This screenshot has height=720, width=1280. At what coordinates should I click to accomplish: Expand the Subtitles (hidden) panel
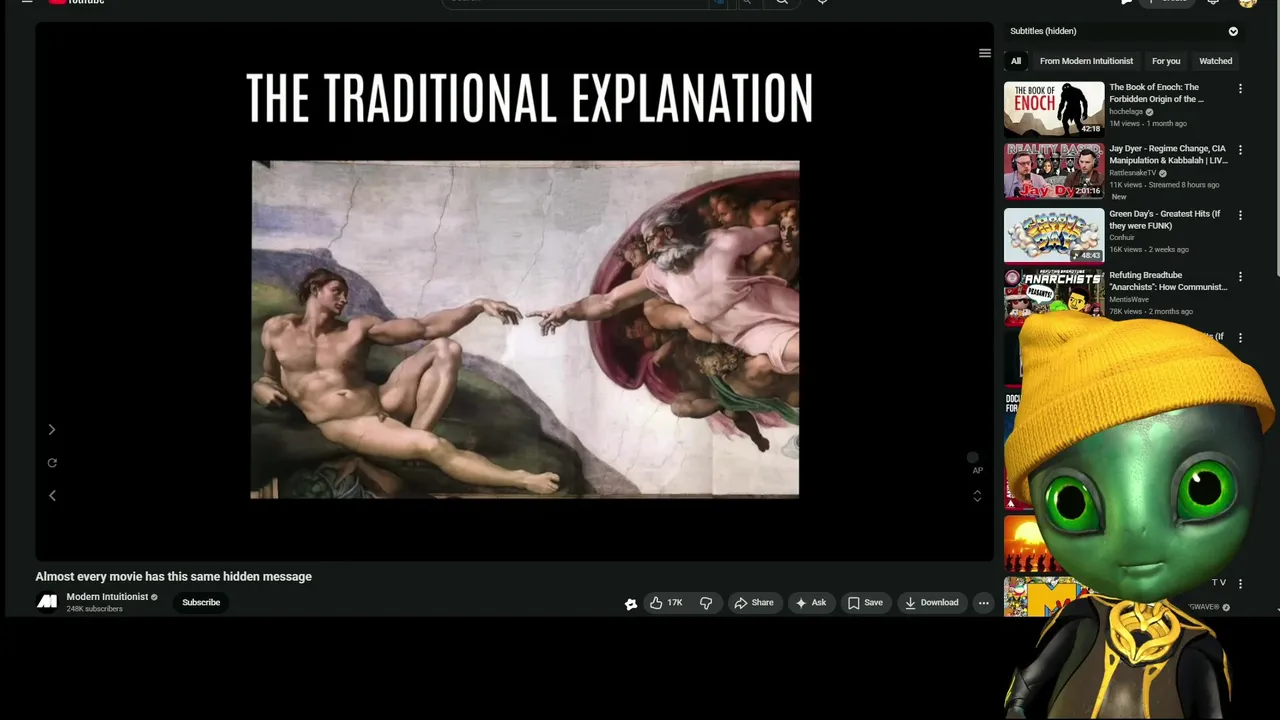pos(1233,31)
